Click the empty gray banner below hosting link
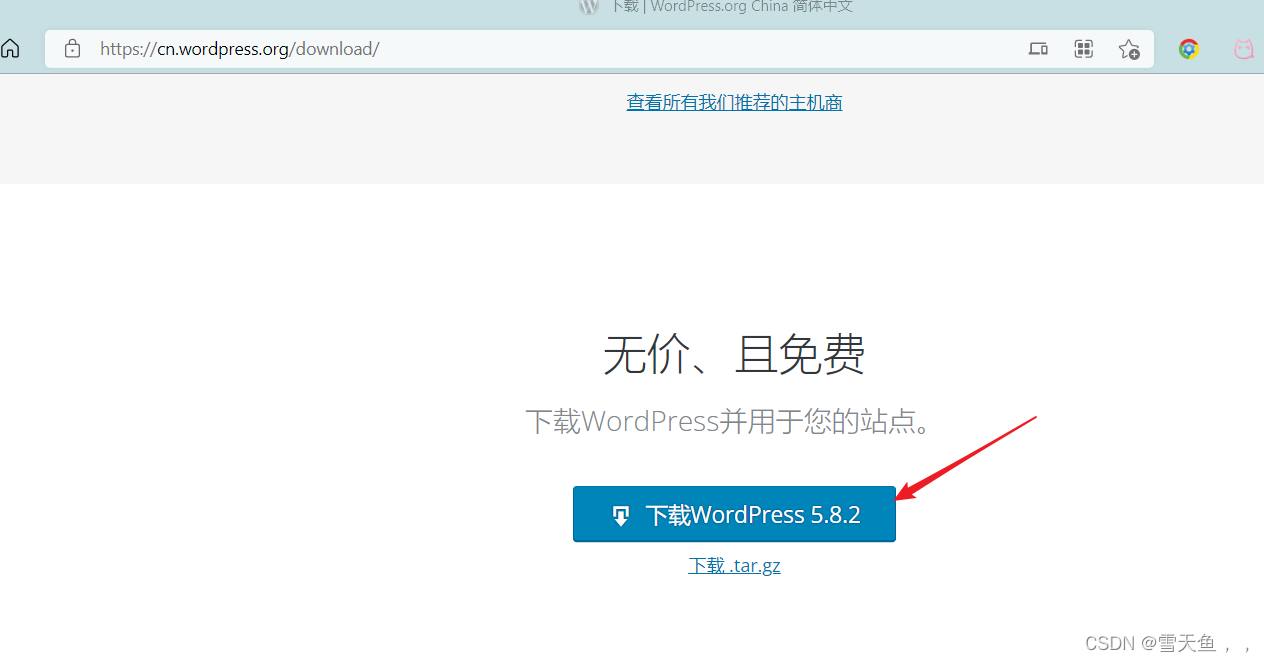The height and width of the screenshot is (662, 1264). [400, 150]
